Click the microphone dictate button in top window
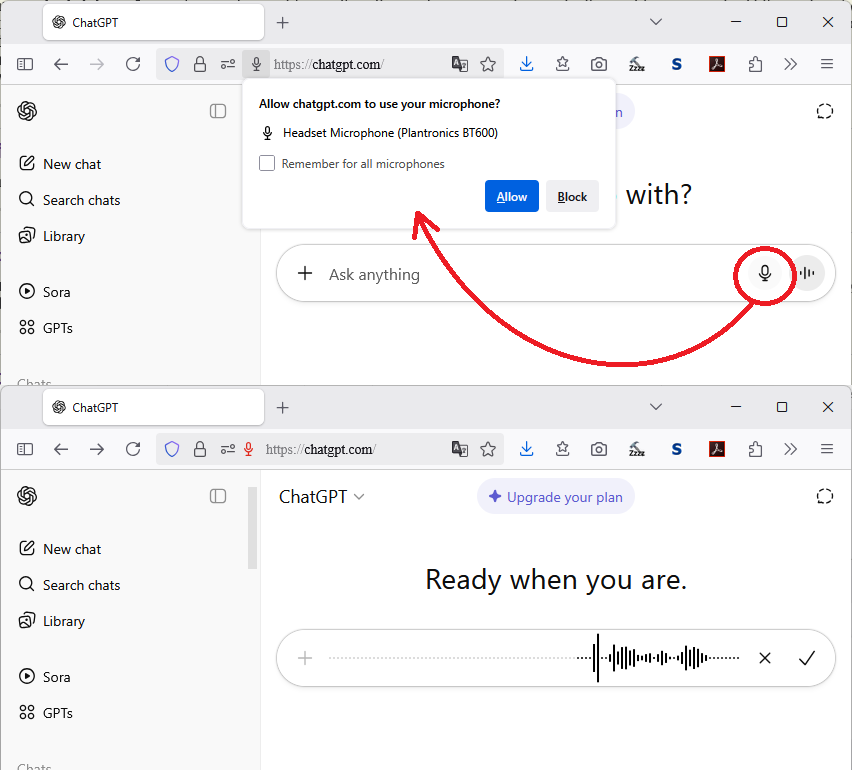852x770 pixels. coord(765,273)
